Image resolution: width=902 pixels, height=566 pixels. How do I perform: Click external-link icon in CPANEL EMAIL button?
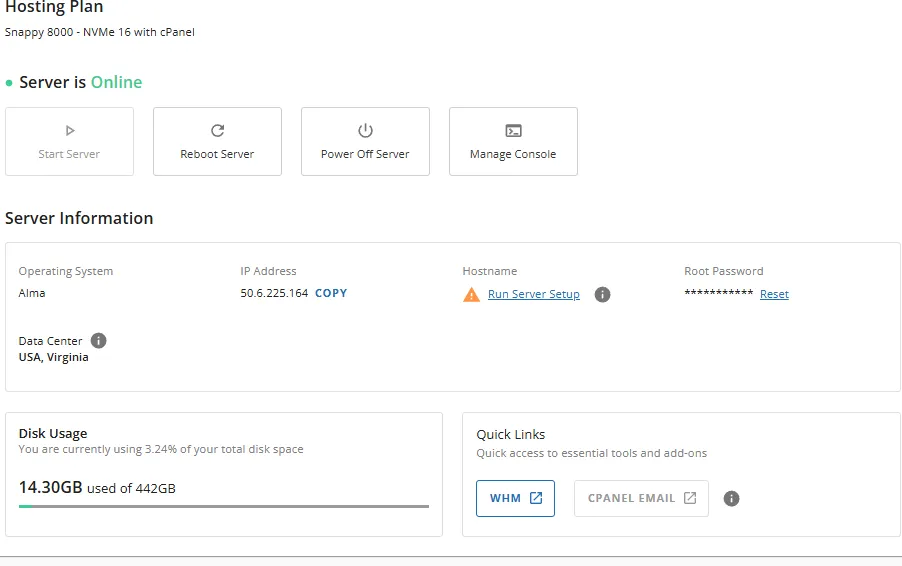pyautogui.click(x=690, y=498)
